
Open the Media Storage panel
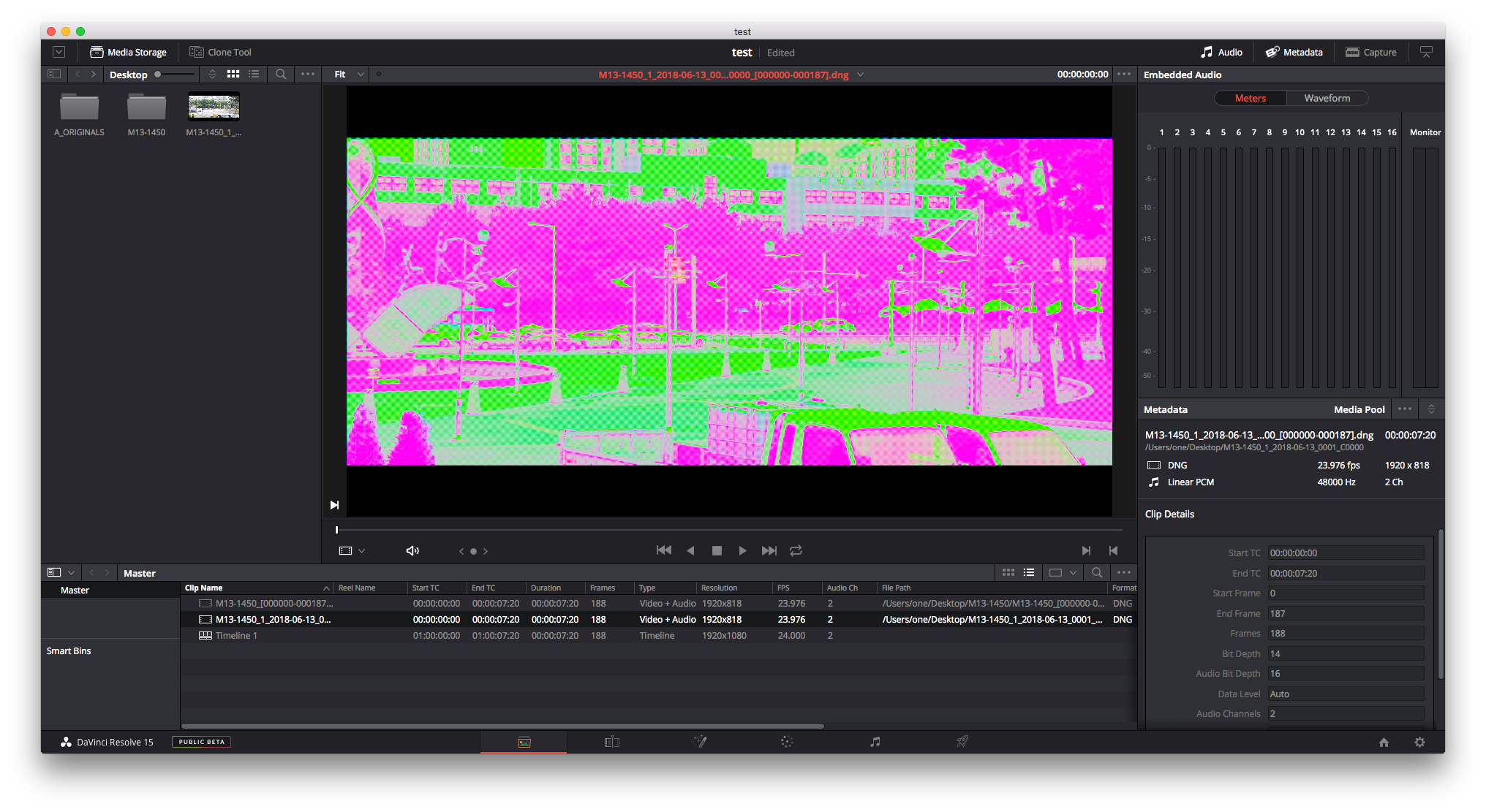coord(128,52)
